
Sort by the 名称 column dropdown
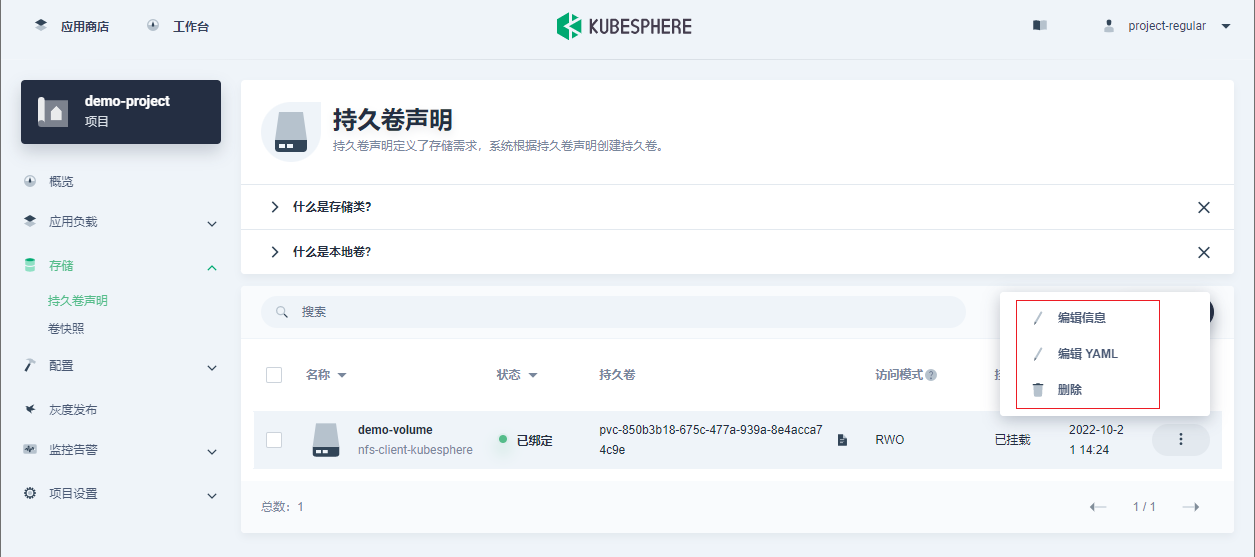326,375
